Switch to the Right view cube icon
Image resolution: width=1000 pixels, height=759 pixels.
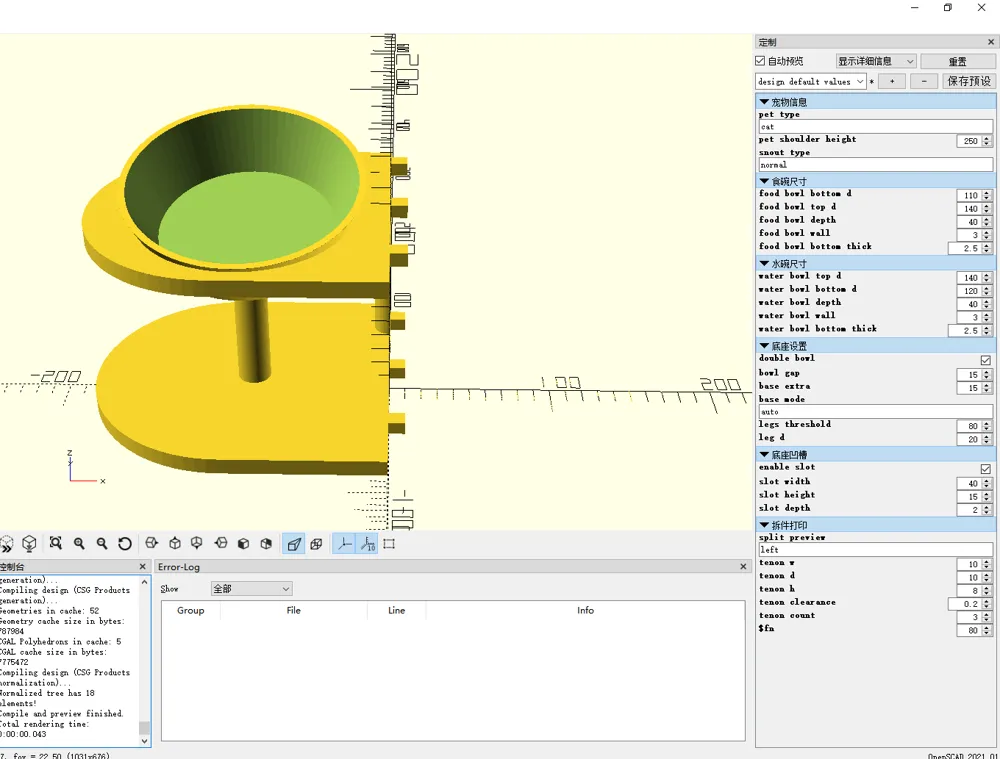[x=152, y=544]
